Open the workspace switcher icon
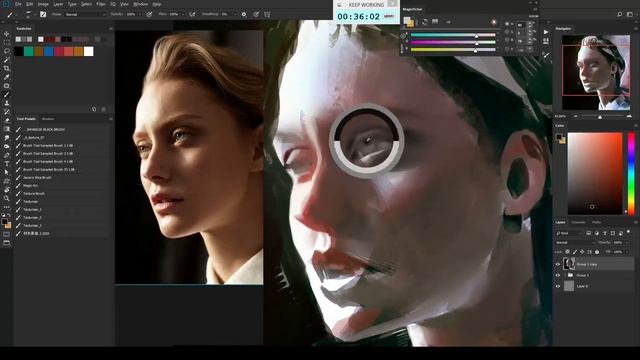 point(630,14)
